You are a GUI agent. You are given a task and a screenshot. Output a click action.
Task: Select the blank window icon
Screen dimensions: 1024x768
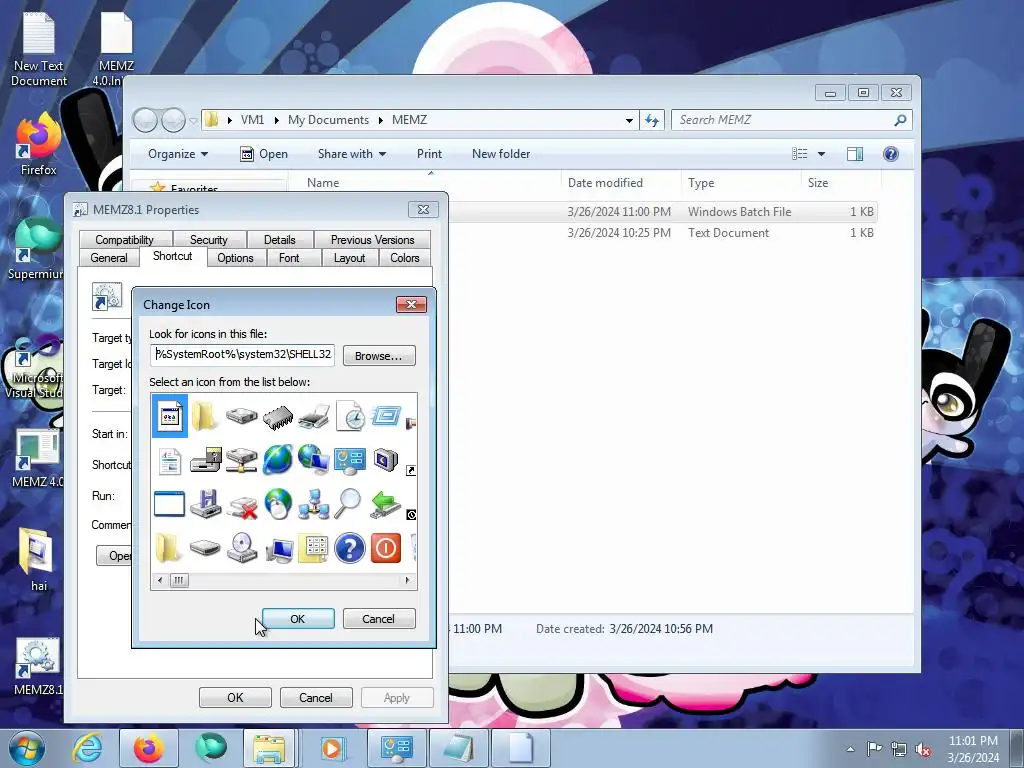pyautogui.click(x=170, y=504)
